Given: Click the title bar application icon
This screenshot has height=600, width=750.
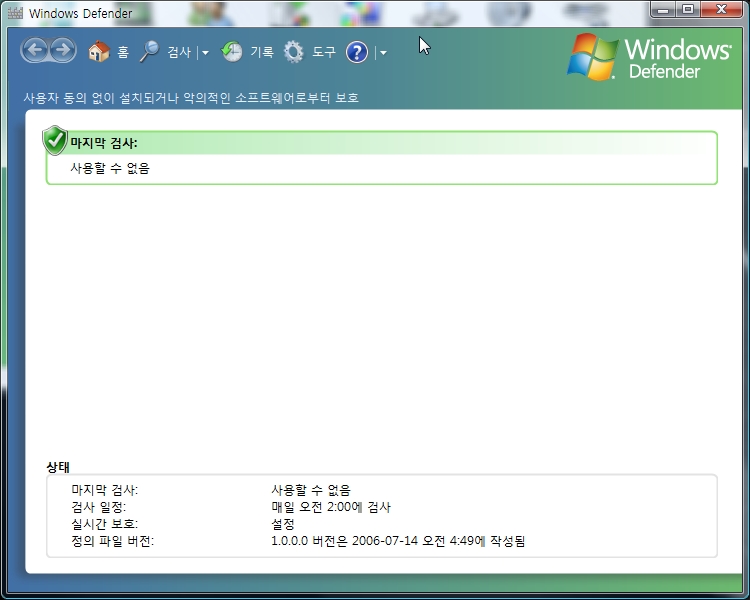Looking at the screenshot, I should coord(15,12).
